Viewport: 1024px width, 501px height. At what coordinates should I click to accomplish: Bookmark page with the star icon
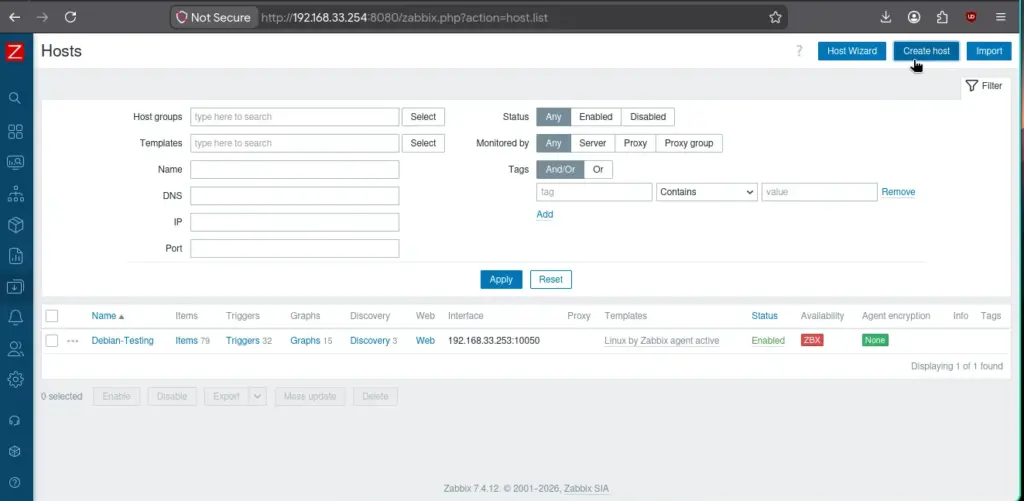coord(775,18)
